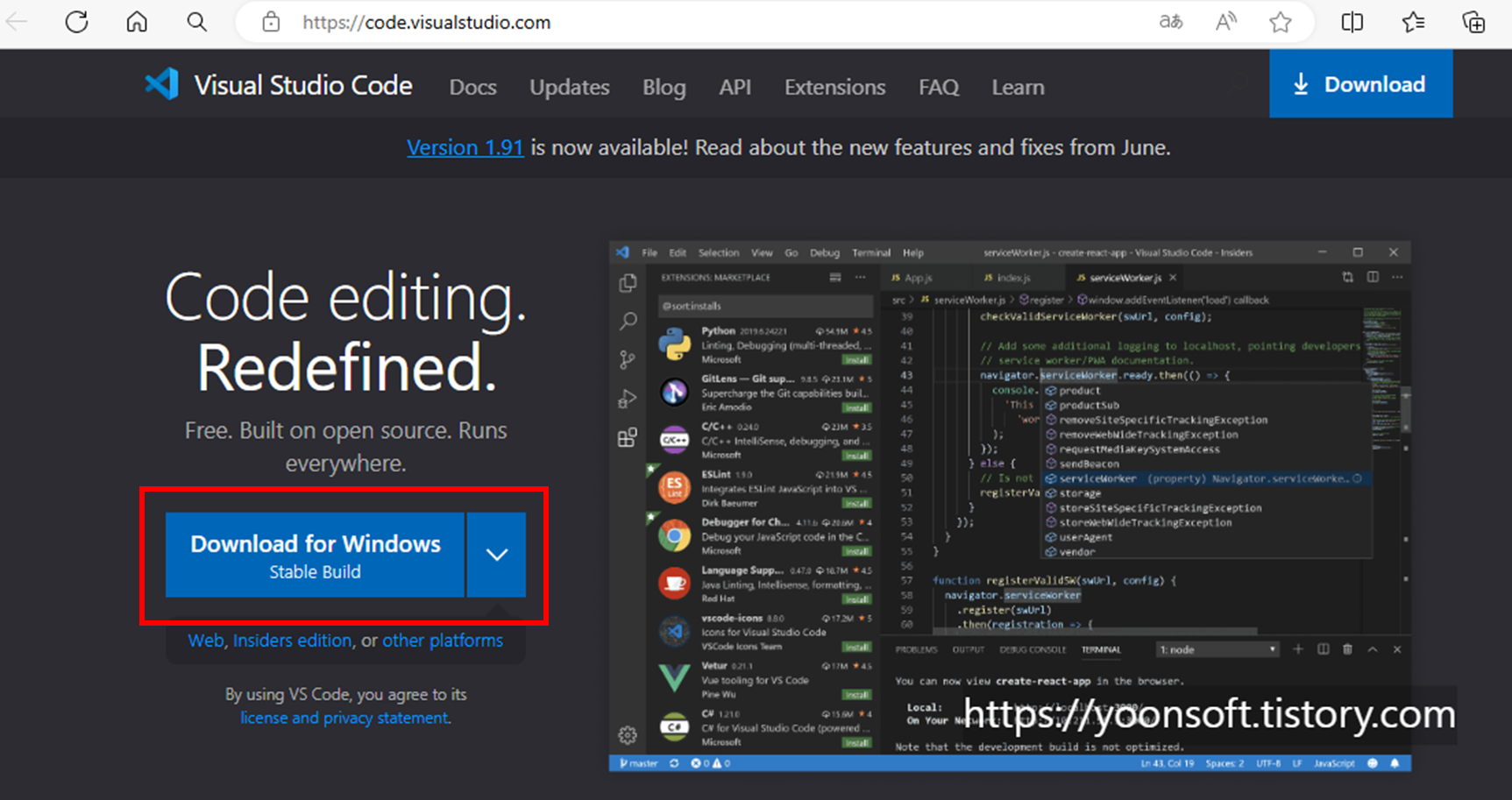Open the Version 1.91 release link

[x=465, y=147]
